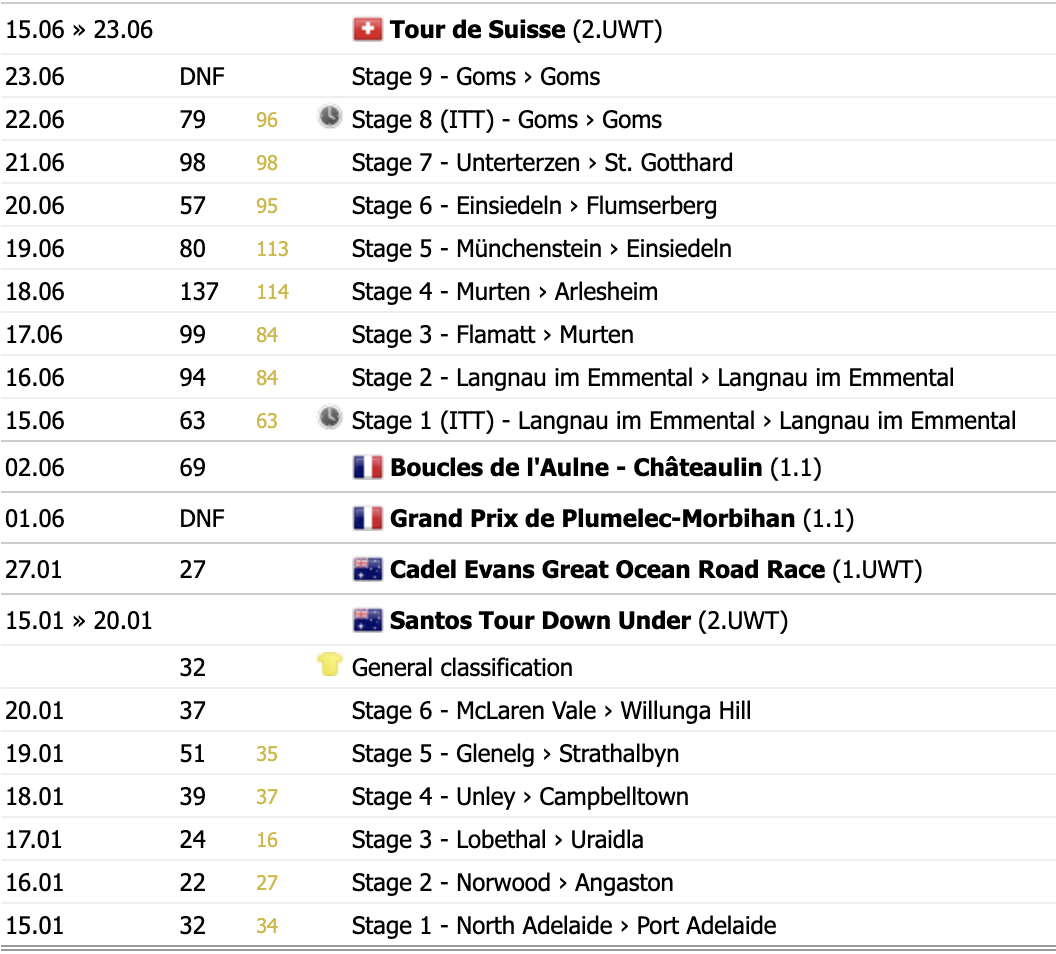Open Stage 9 Goms to Goms
The height and width of the screenshot is (954, 1056).
[475, 77]
